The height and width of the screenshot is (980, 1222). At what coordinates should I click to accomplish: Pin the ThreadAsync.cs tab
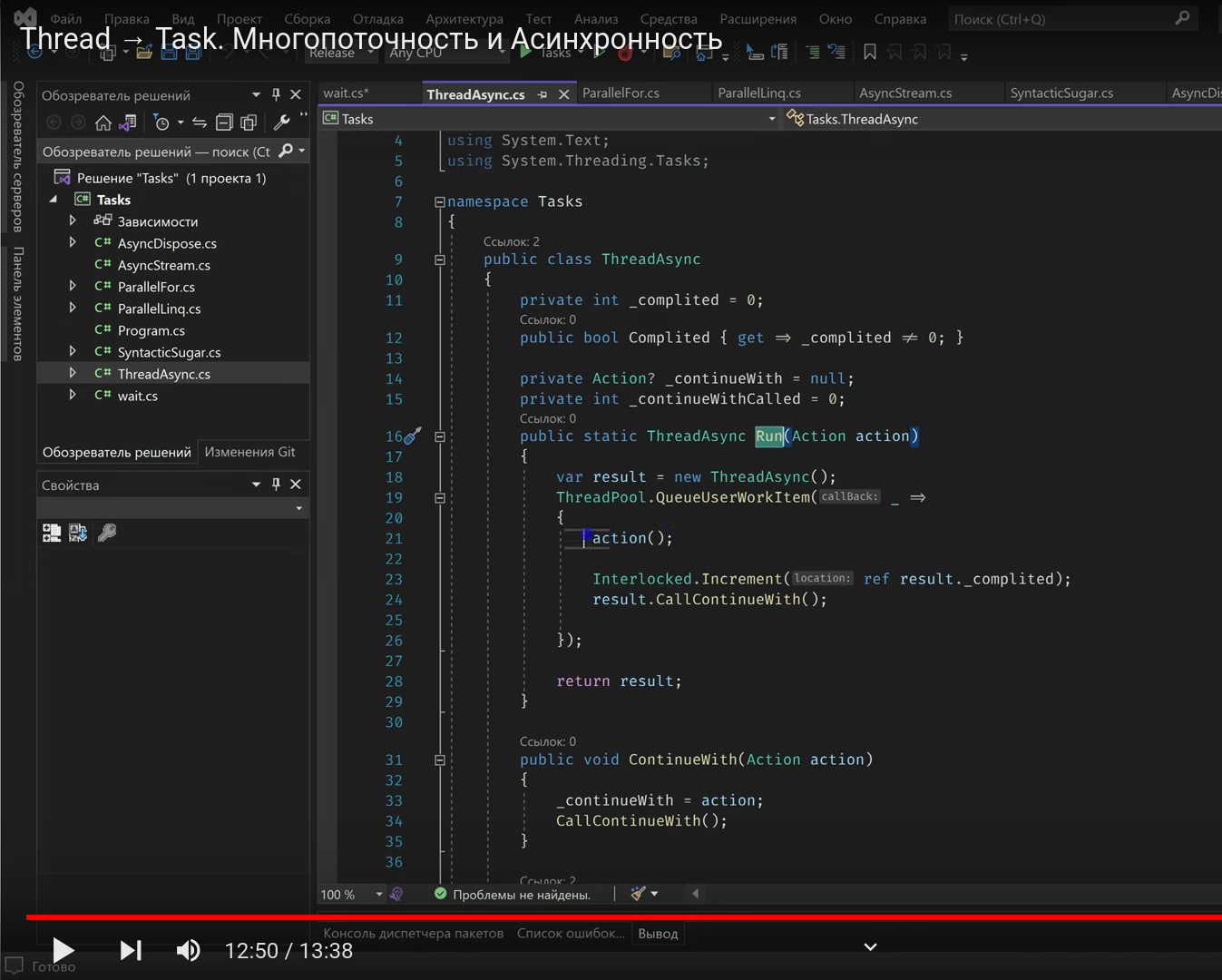tap(543, 93)
